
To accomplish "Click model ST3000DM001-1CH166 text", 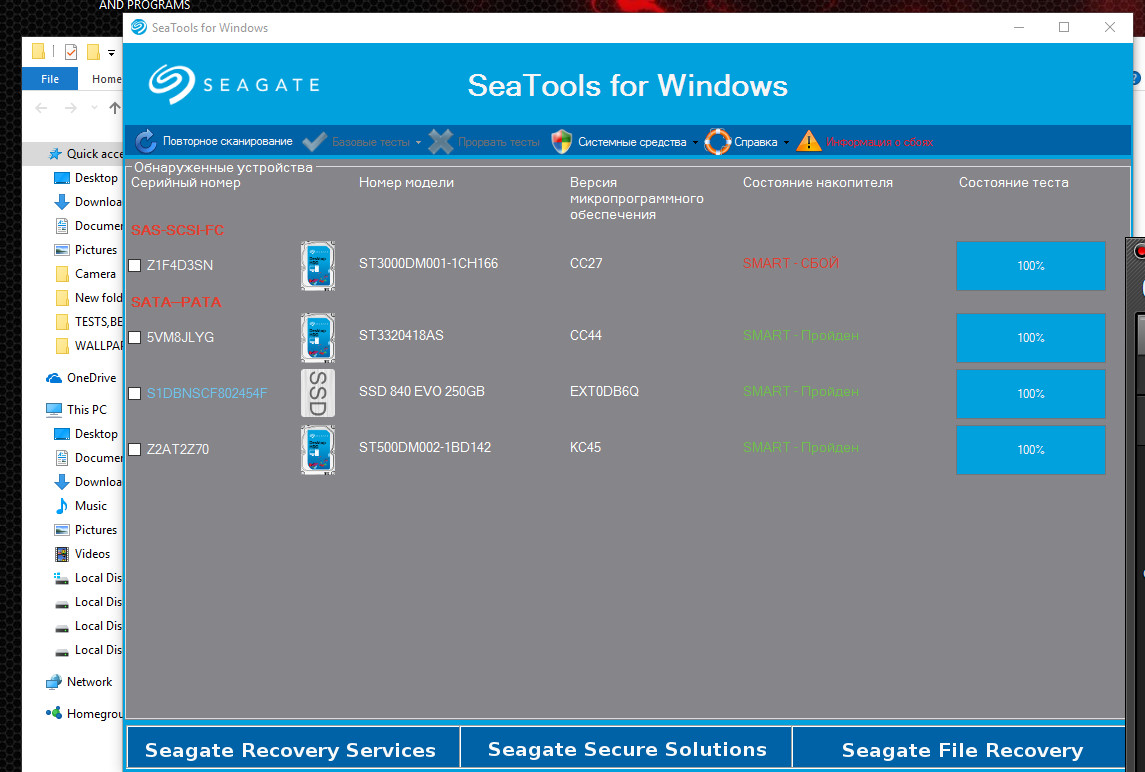I will [x=428, y=263].
